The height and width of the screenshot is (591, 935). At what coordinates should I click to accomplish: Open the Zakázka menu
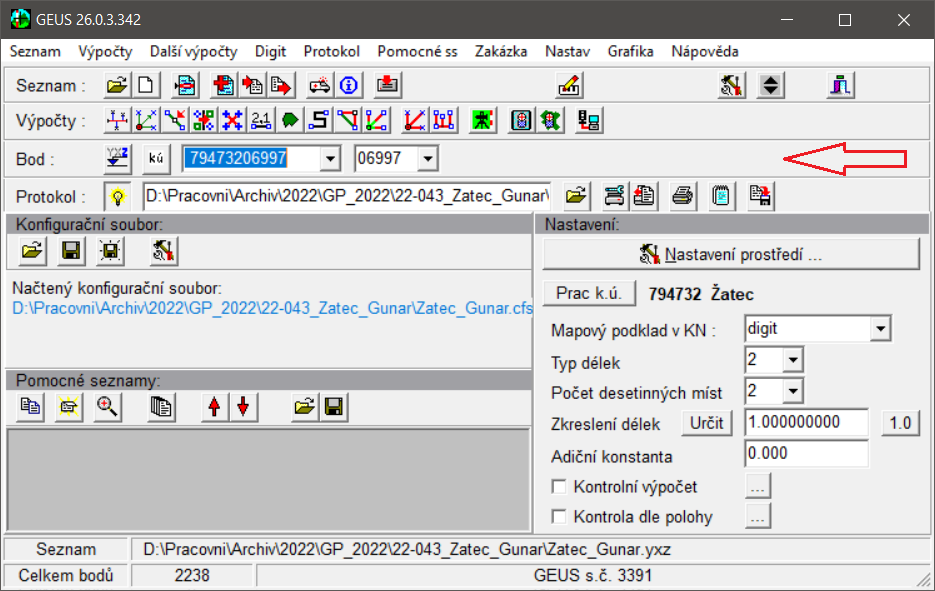[x=501, y=51]
